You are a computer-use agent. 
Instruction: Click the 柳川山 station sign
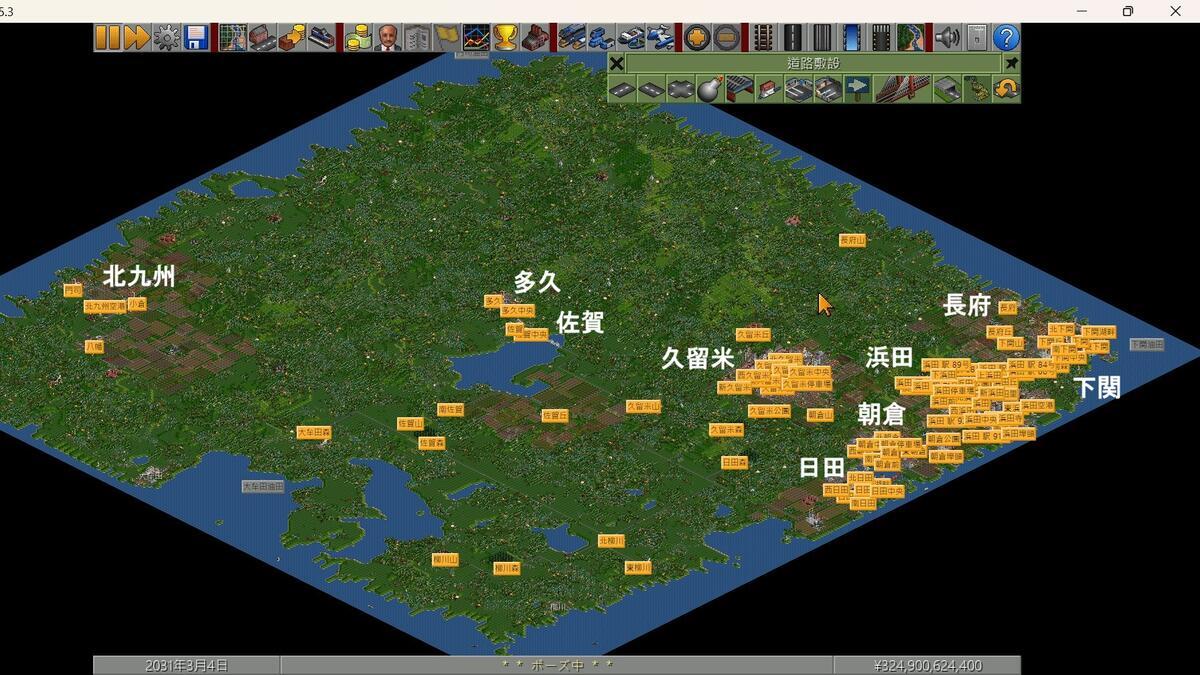445,560
